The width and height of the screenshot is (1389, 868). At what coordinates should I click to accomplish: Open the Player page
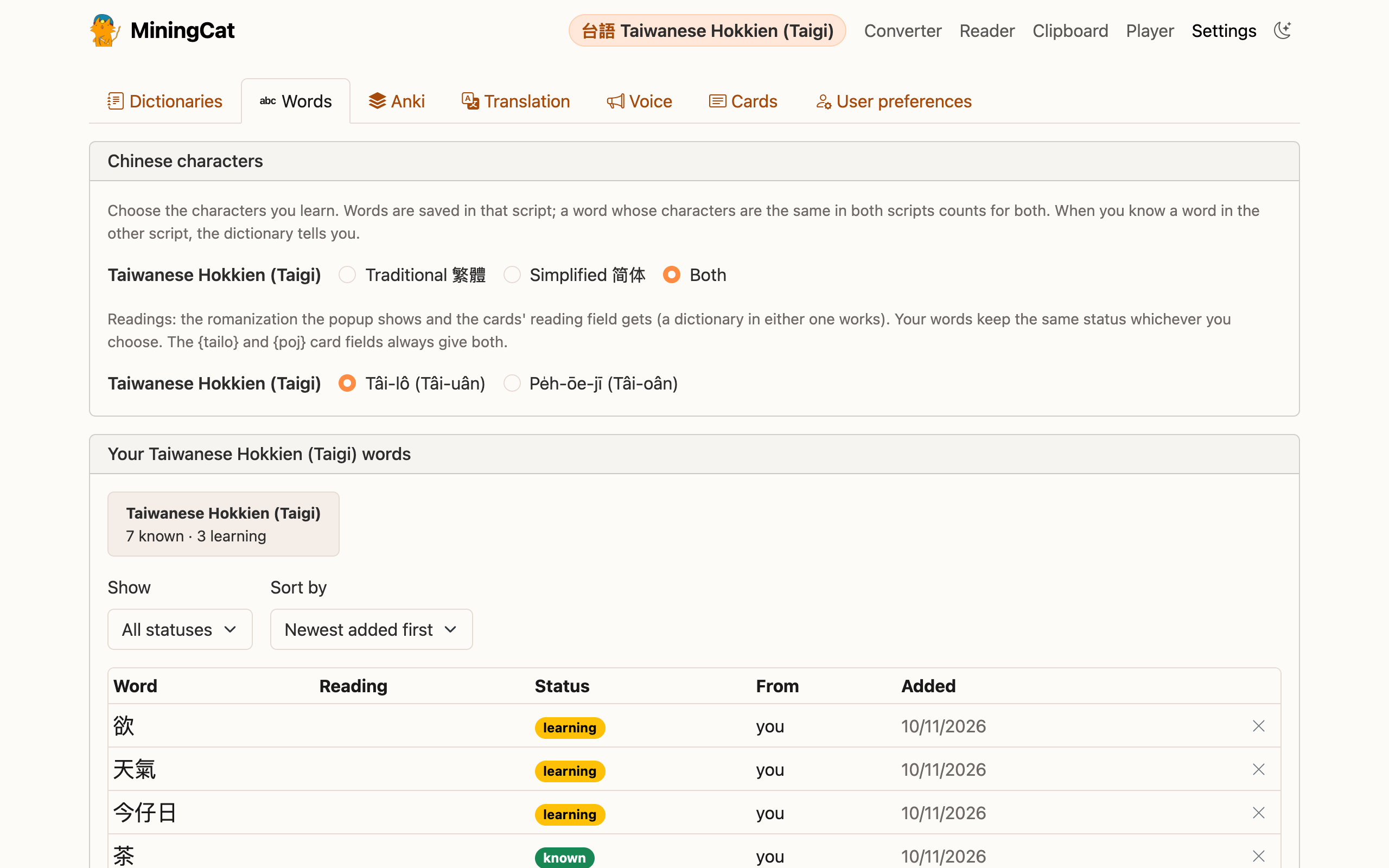click(x=1150, y=30)
